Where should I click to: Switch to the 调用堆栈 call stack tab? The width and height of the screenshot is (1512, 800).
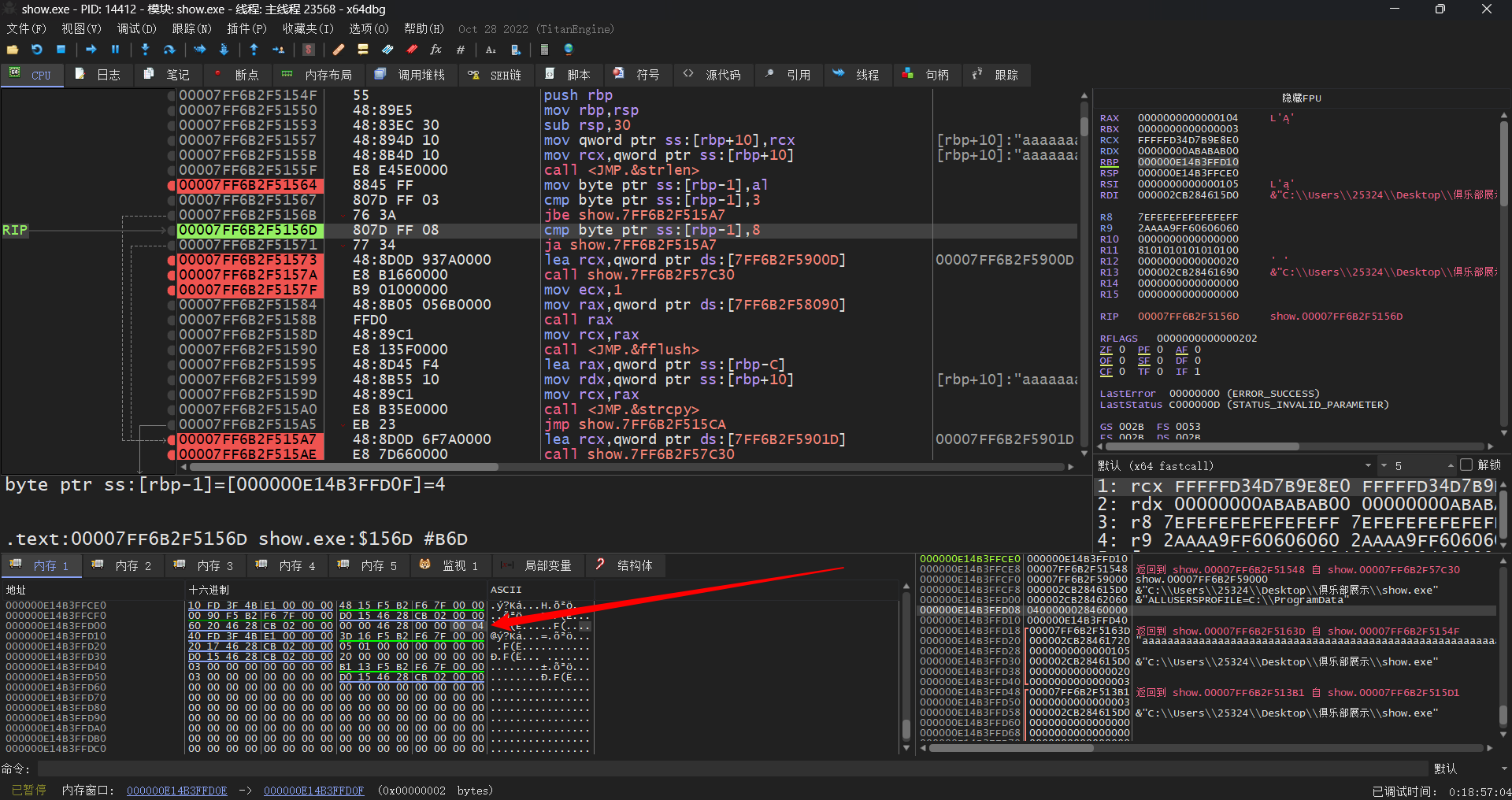point(412,75)
